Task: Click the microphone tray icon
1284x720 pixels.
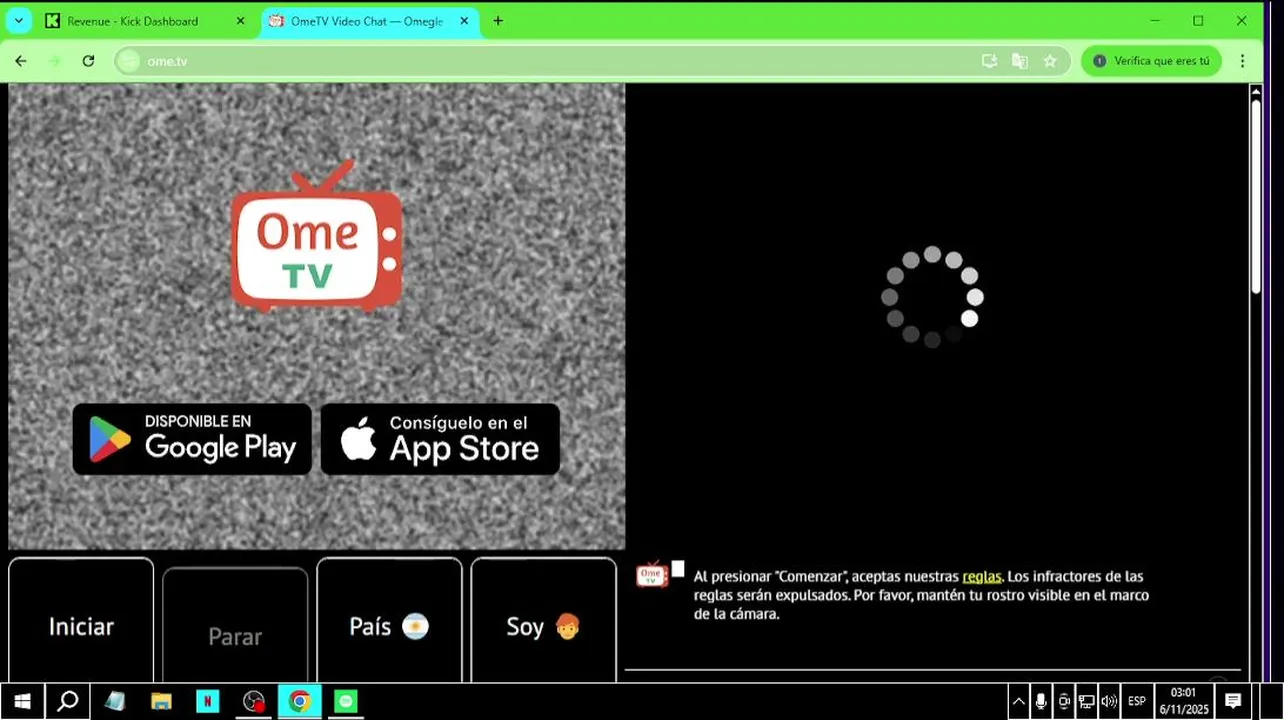Action: click(1041, 701)
